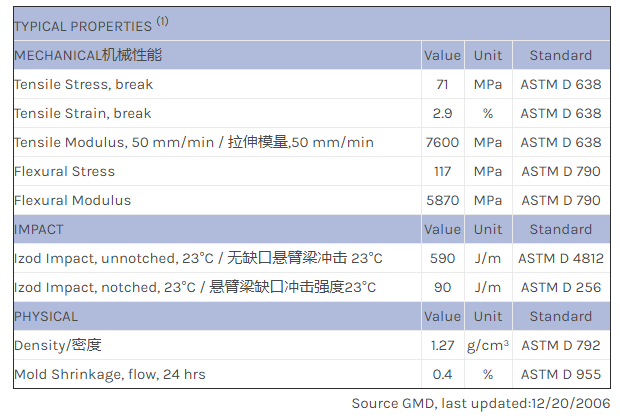This screenshot has height=418, width=620.
Task: Select the ASTM D 955 standard cell
Action: 561,374
